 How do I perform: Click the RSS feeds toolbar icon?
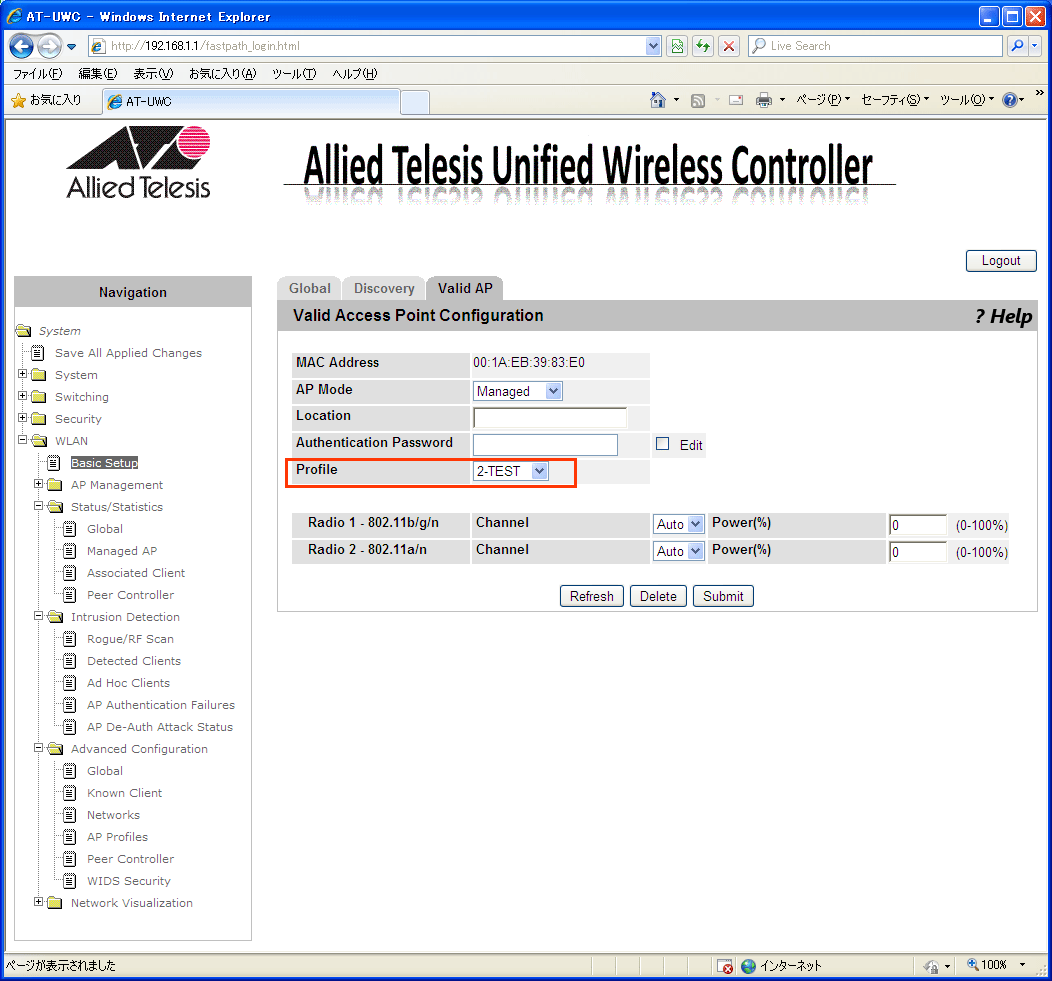pos(698,101)
